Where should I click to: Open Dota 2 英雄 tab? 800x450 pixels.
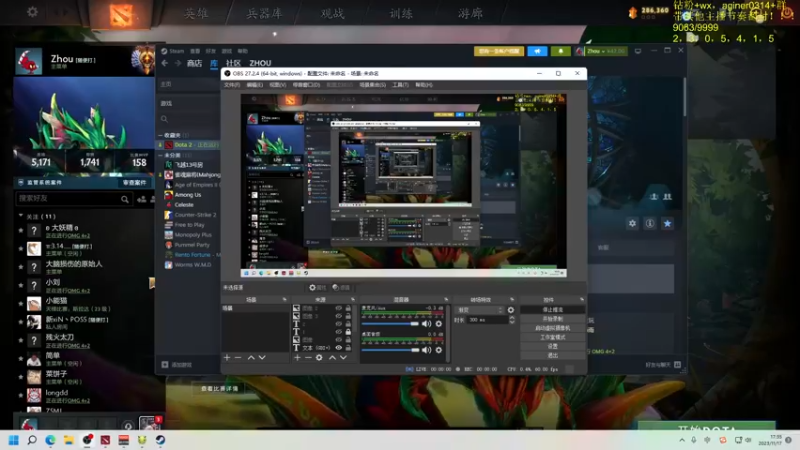196,13
